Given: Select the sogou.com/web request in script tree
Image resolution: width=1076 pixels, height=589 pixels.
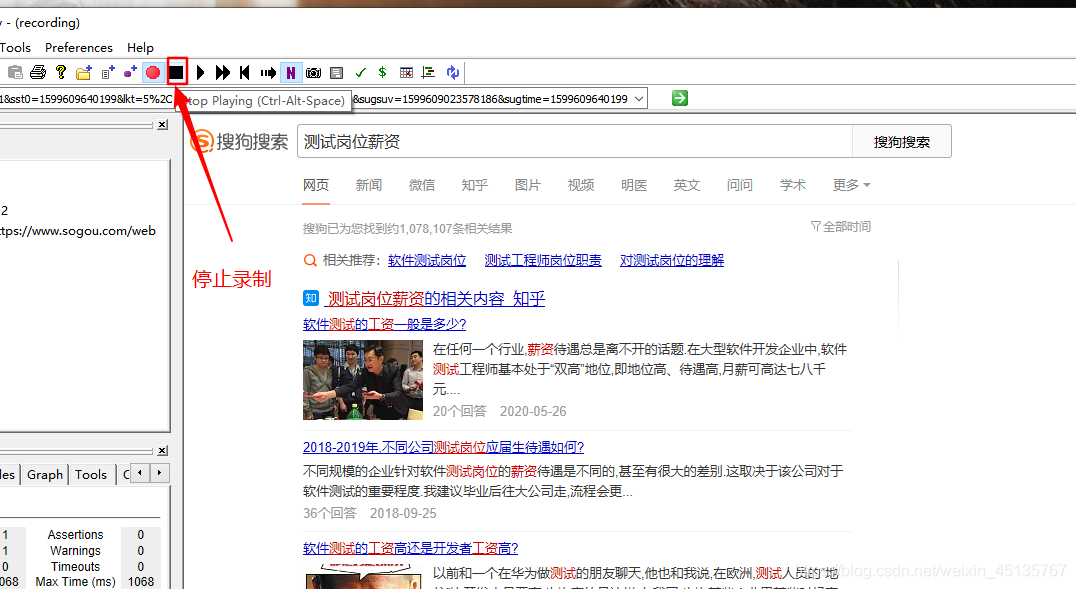Looking at the screenshot, I should (78, 231).
